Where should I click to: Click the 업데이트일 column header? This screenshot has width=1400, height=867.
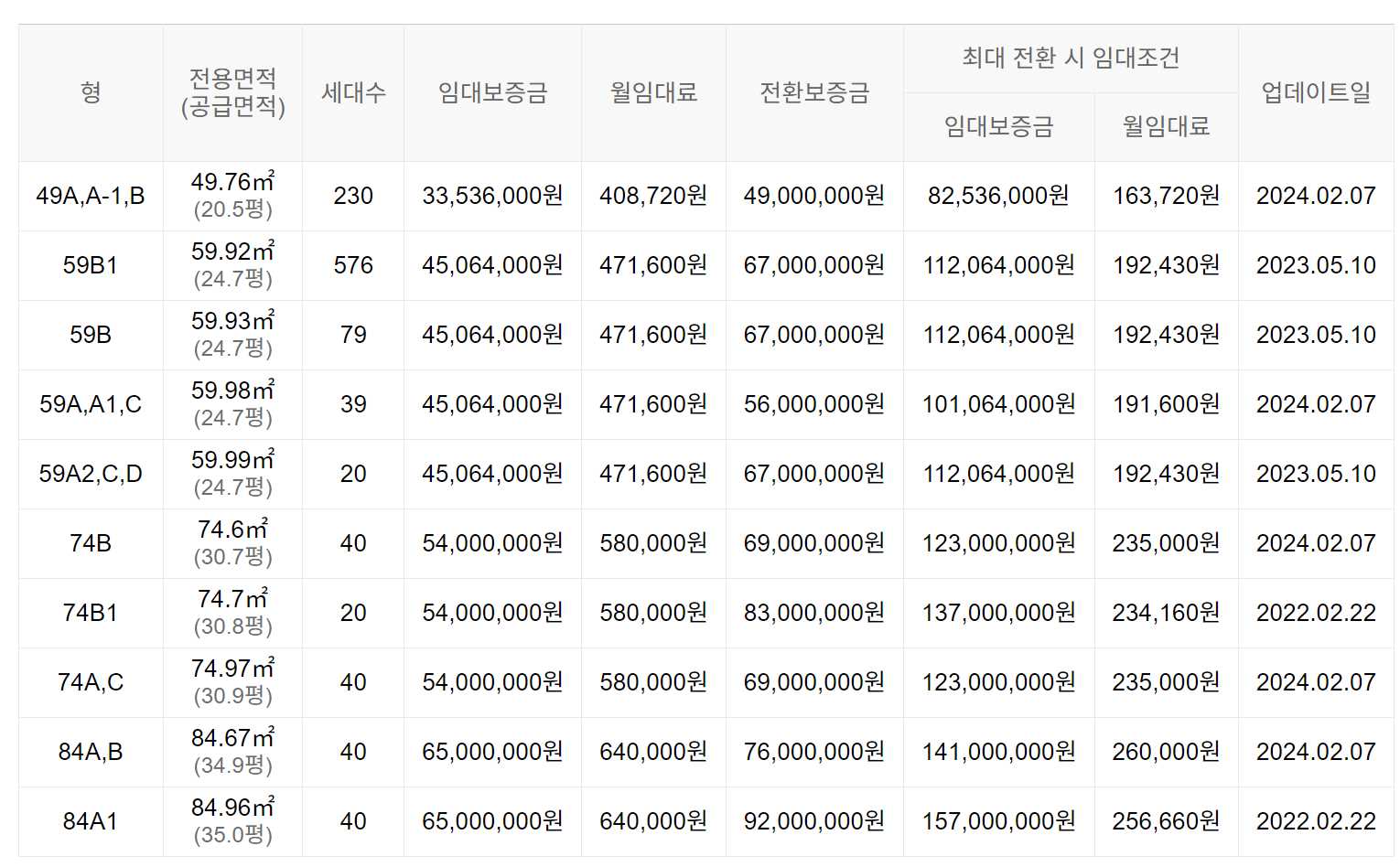(1316, 92)
